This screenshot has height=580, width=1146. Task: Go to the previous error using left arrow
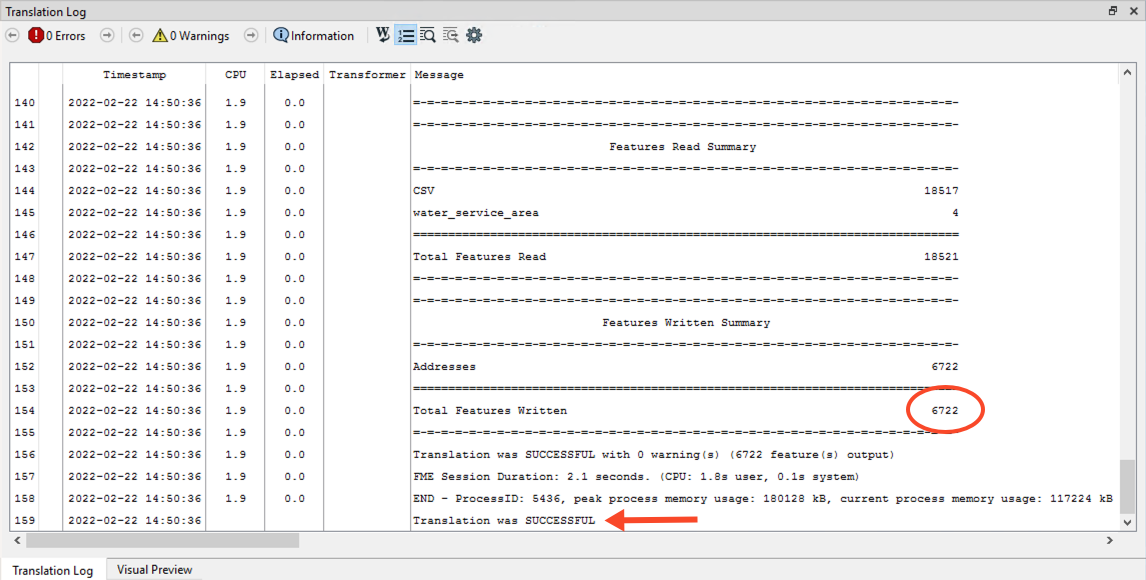pos(12,35)
